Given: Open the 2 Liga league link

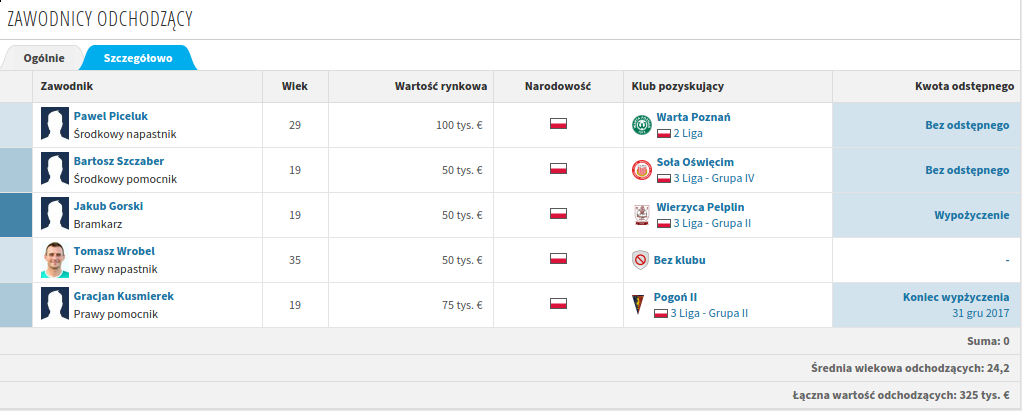Looking at the screenshot, I should pyautogui.click(x=690, y=133).
